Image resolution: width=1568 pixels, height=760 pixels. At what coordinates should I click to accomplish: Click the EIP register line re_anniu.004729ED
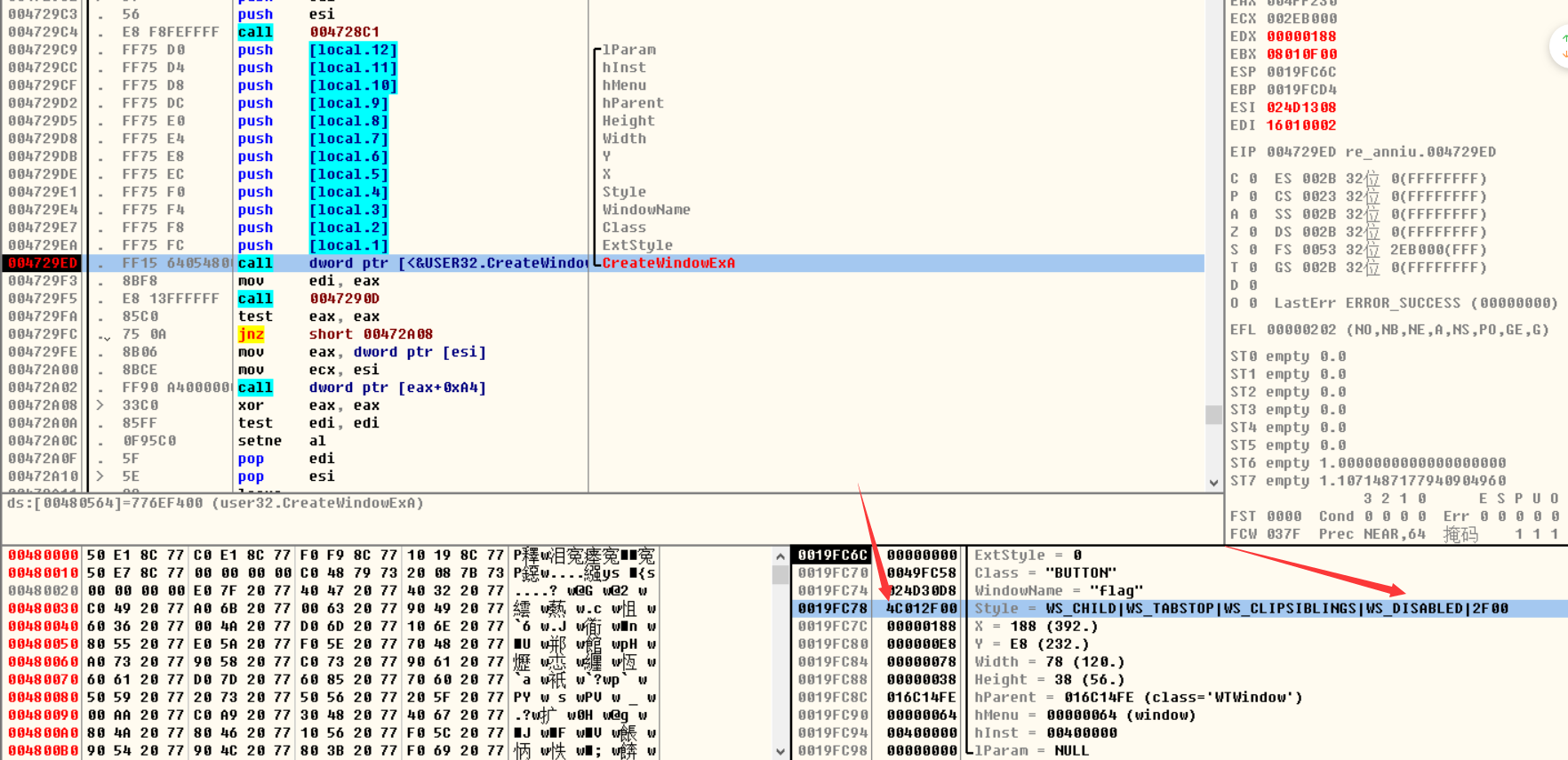(x=1363, y=152)
